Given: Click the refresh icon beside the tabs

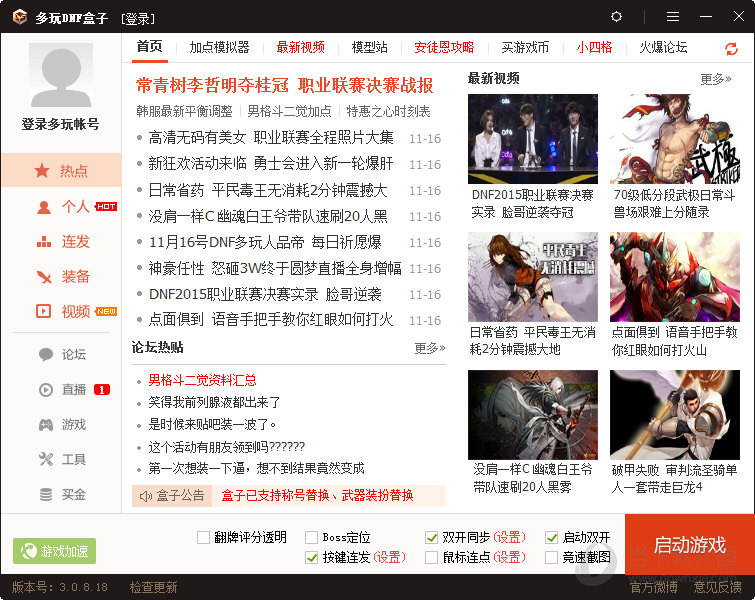Looking at the screenshot, I should [x=731, y=48].
